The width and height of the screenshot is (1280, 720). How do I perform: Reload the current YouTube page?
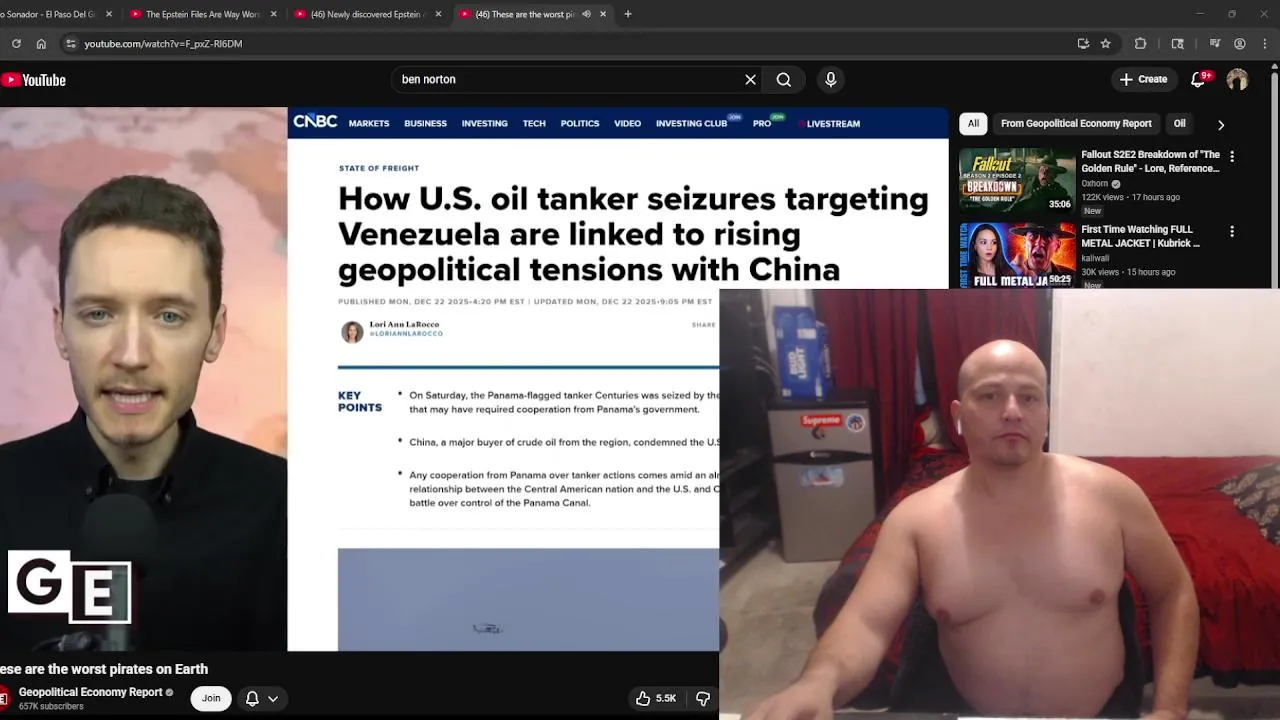click(x=16, y=44)
